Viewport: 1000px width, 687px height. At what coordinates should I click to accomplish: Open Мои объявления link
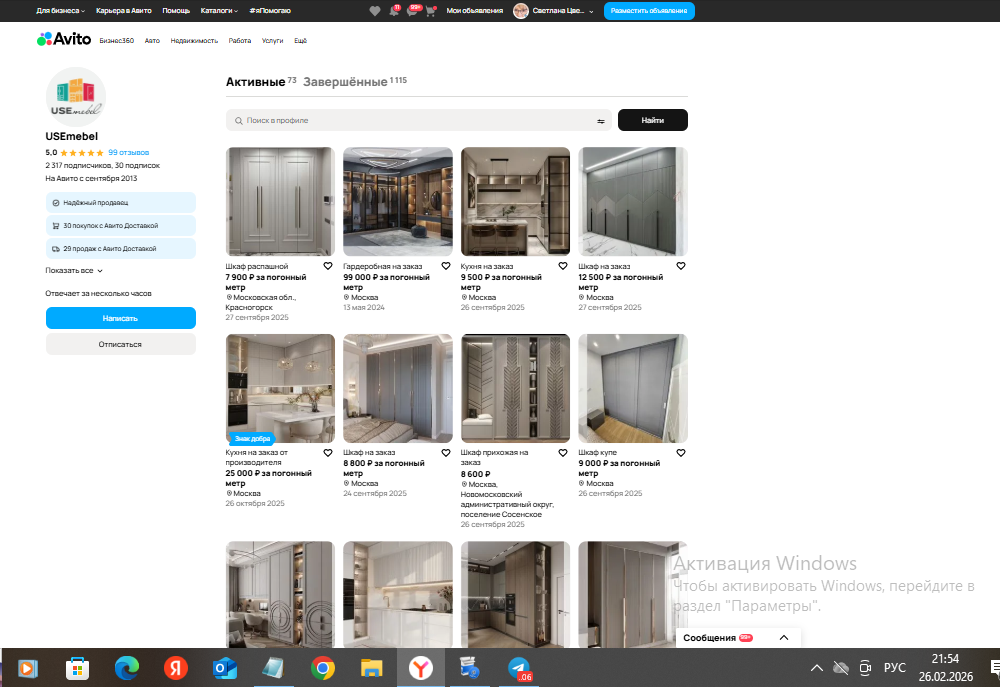[x=474, y=11]
